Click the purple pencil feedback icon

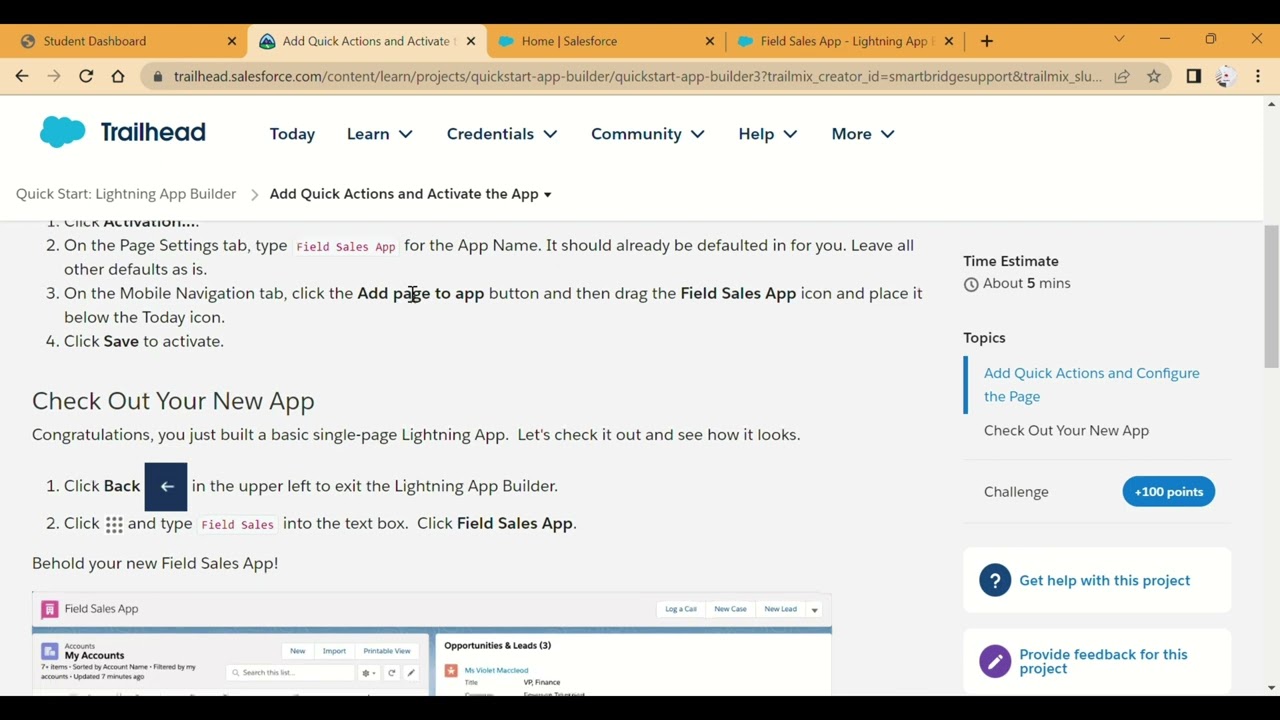[x=995, y=661]
